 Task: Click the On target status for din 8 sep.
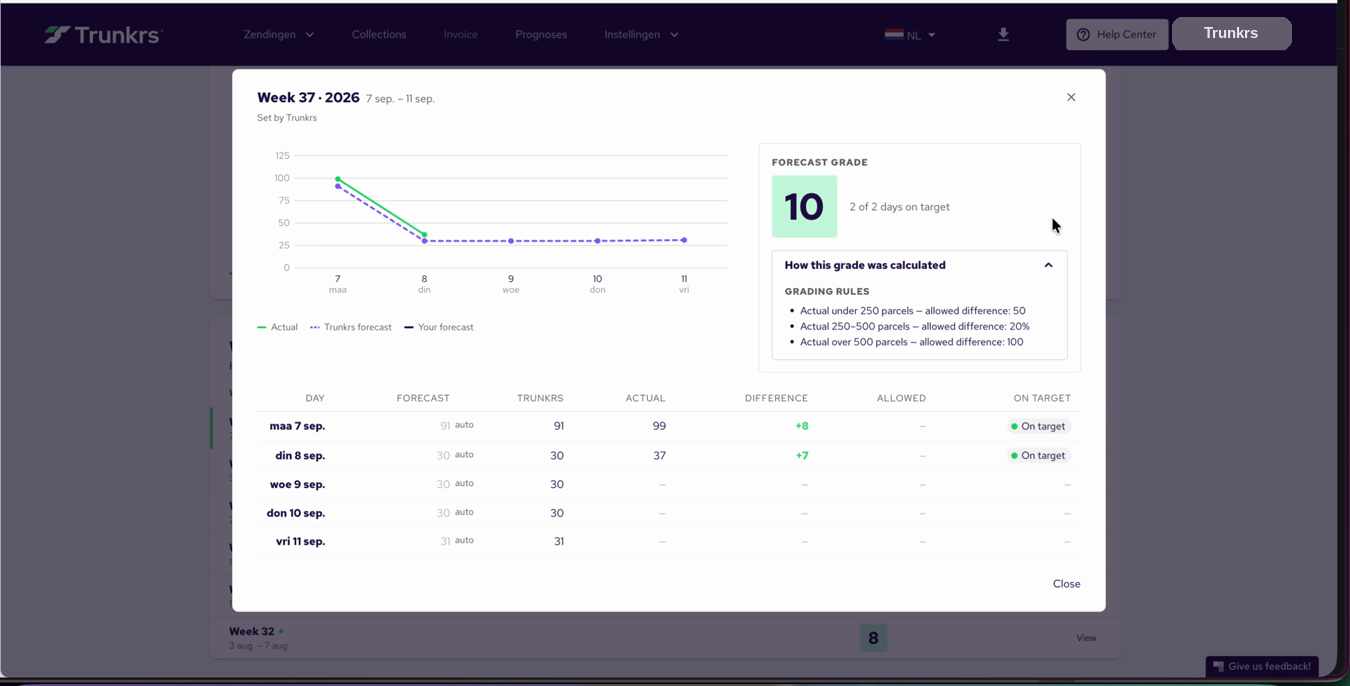1038,455
